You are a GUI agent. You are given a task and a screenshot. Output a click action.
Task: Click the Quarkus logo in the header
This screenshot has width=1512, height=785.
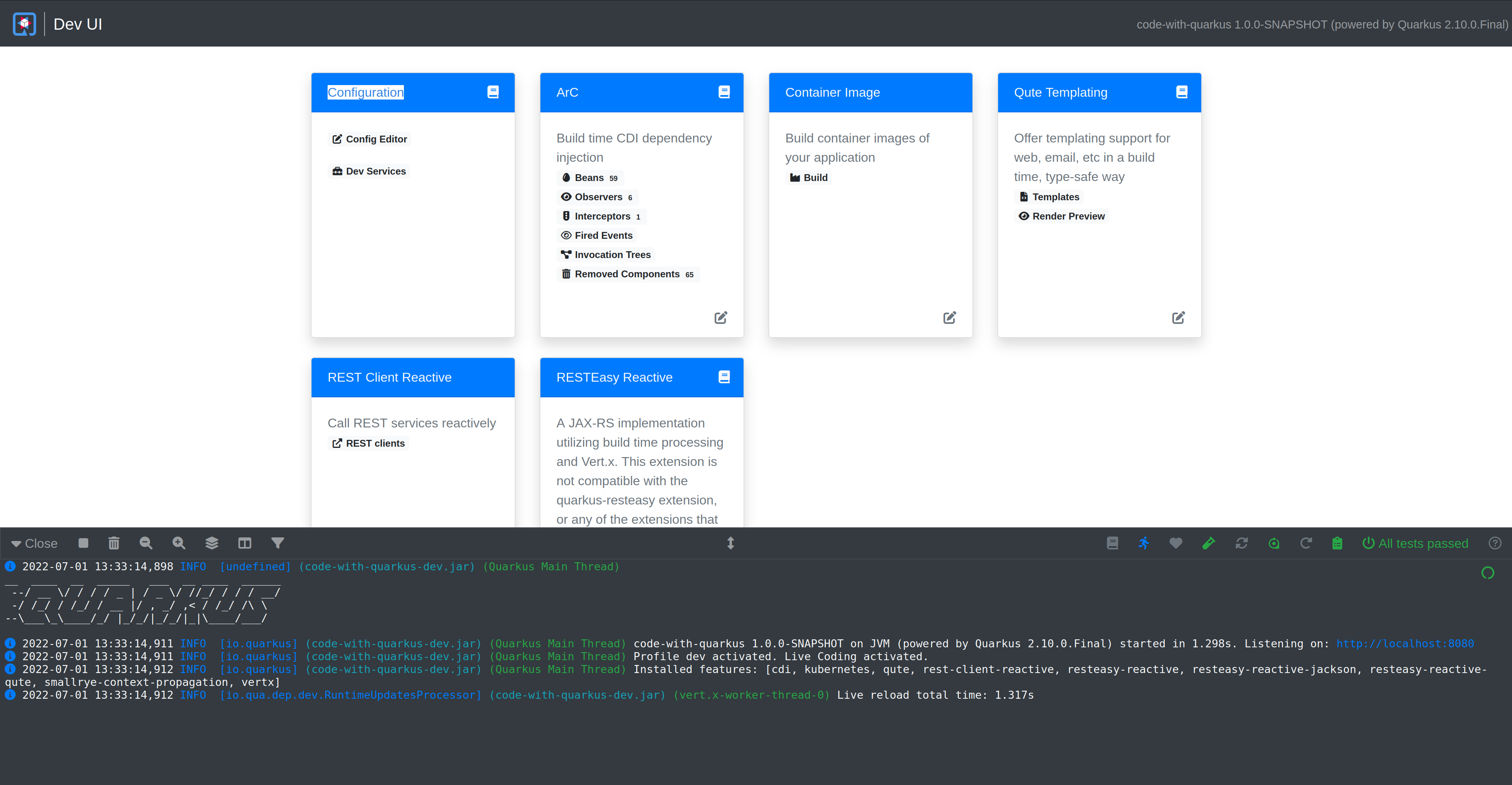[x=24, y=23]
